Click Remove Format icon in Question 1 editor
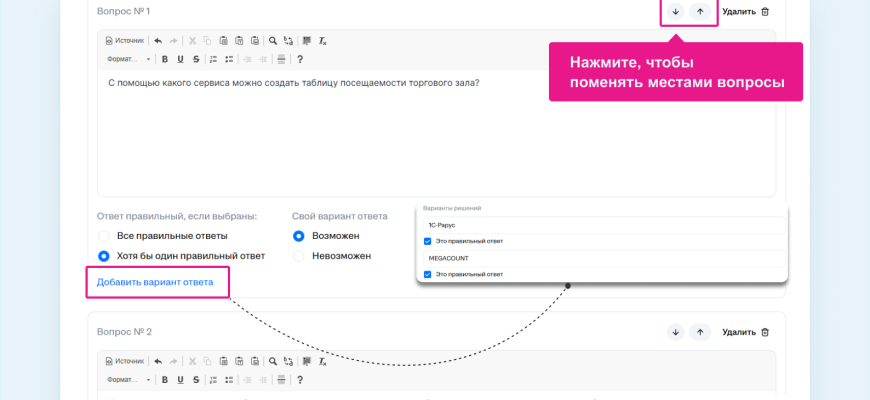The width and height of the screenshot is (870, 400). coord(322,41)
